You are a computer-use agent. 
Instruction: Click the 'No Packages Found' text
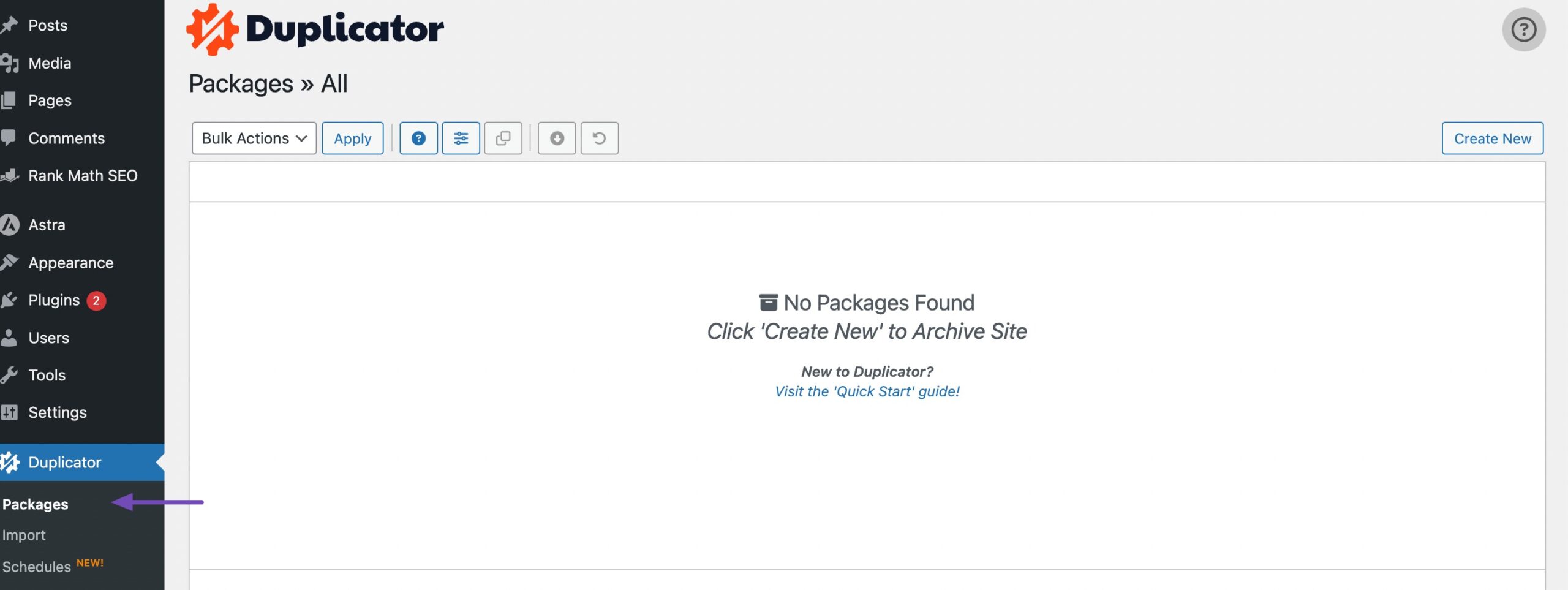(879, 303)
